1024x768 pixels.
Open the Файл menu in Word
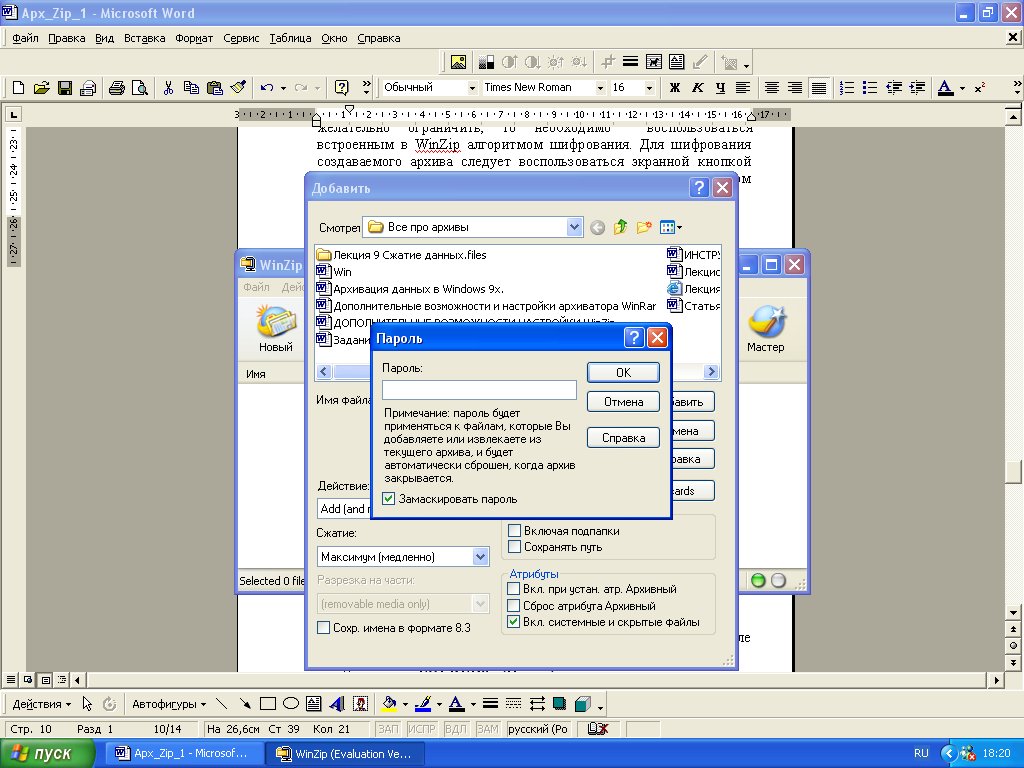[25, 39]
